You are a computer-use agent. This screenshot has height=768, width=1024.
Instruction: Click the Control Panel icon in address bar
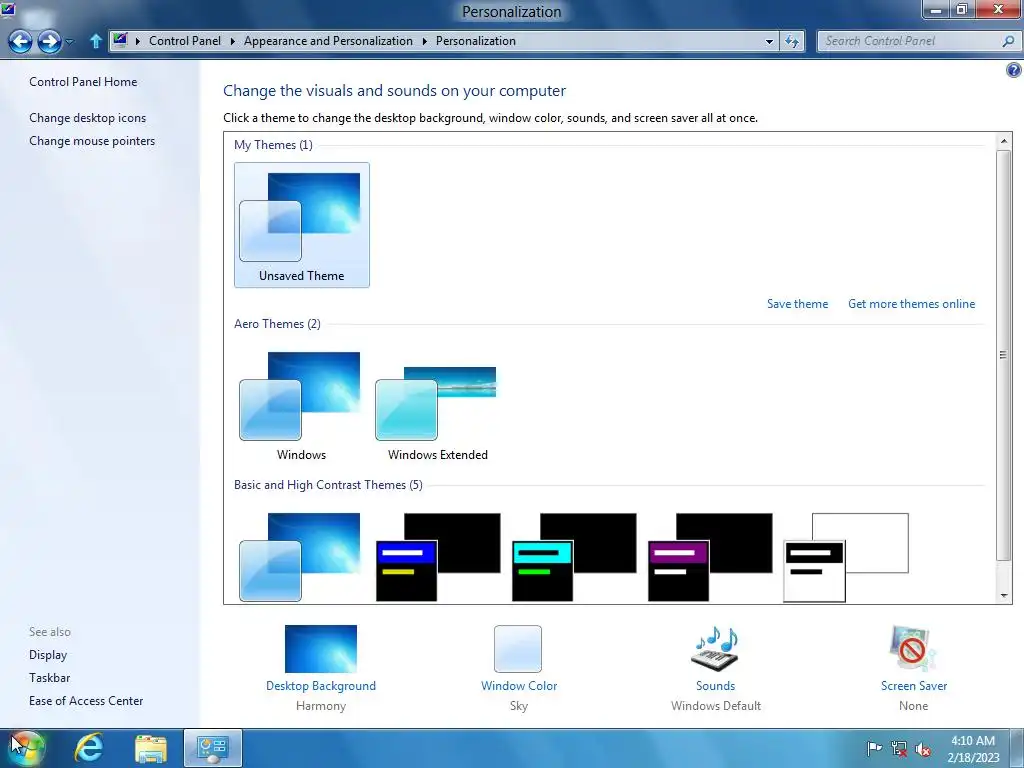[x=120, y=40]
